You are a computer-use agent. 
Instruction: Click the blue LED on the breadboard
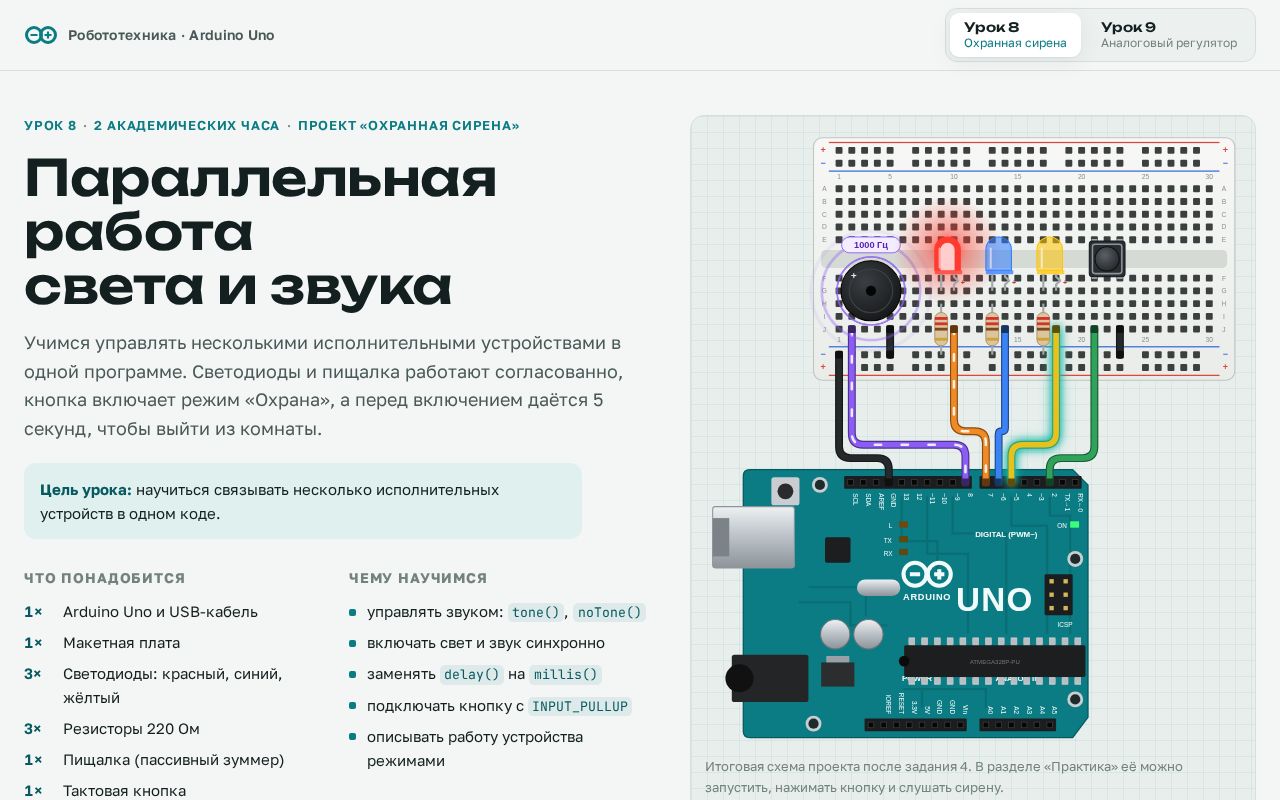[998, 256]
